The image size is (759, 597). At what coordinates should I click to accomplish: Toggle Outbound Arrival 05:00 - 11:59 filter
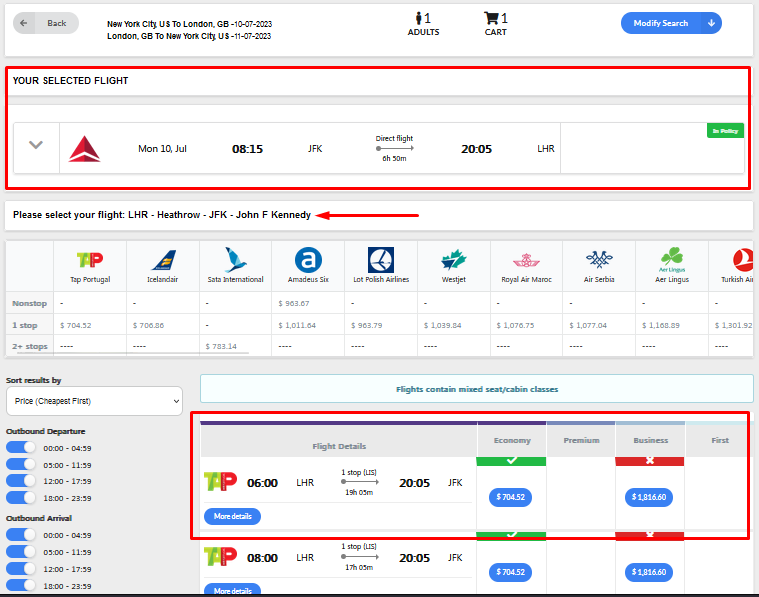click(21, 551)
